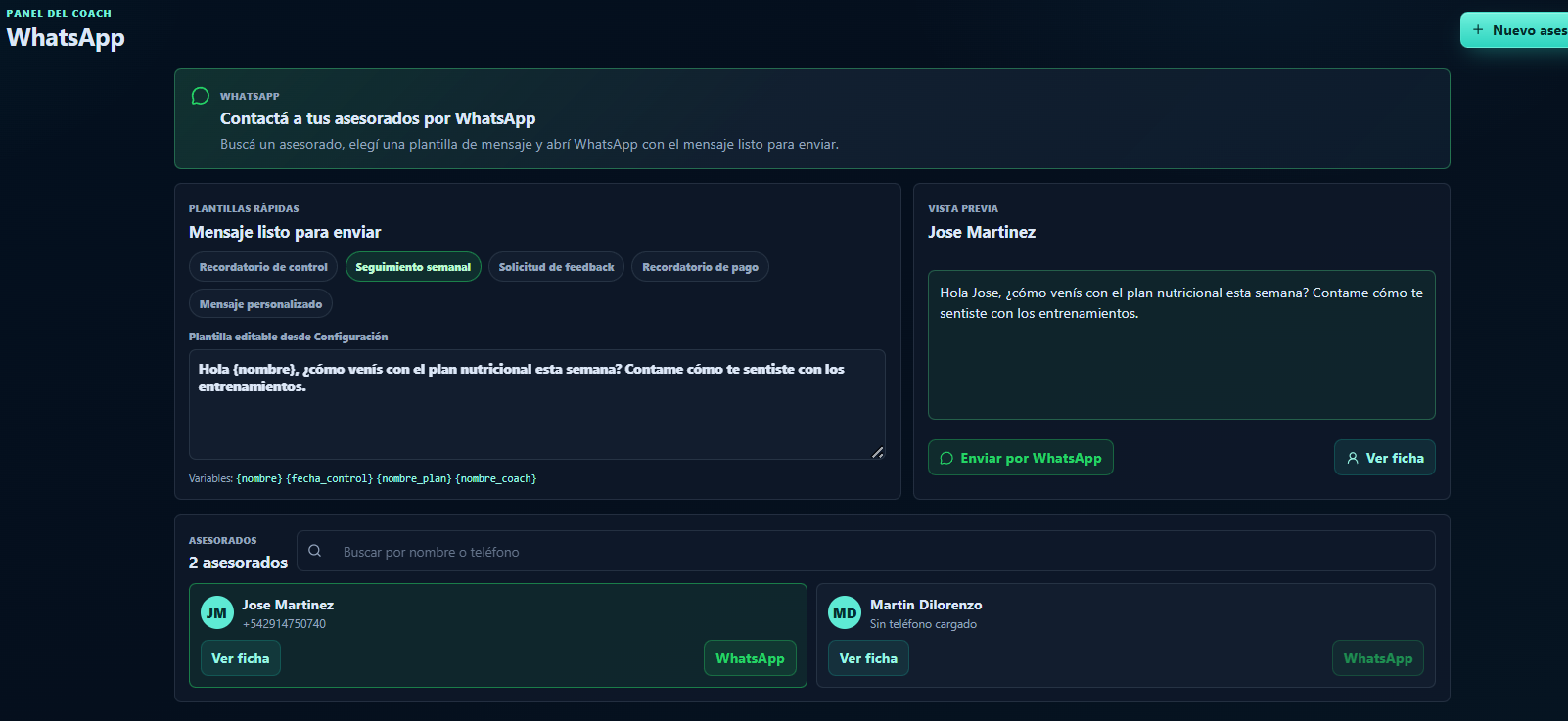The image size is (1568, 721).
Task: Switch to Mensaje personalizado template
Action: pos(260,304)
